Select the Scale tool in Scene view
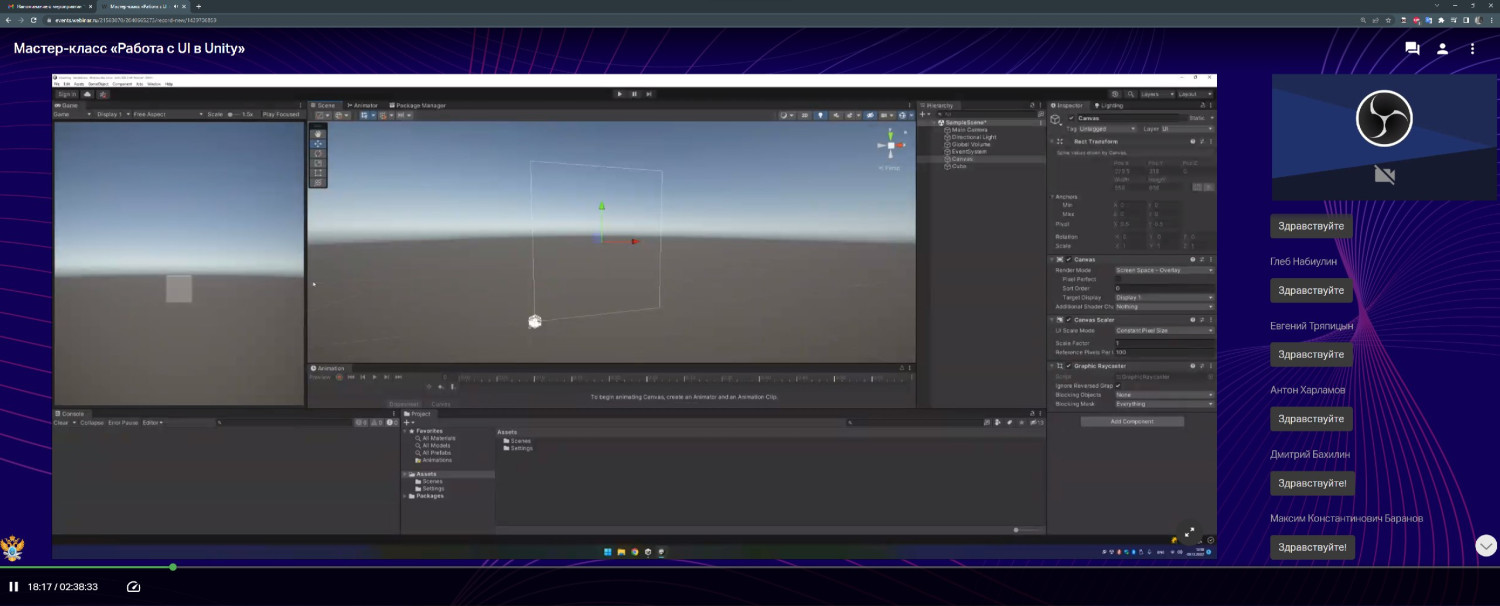 click(319, 163)
